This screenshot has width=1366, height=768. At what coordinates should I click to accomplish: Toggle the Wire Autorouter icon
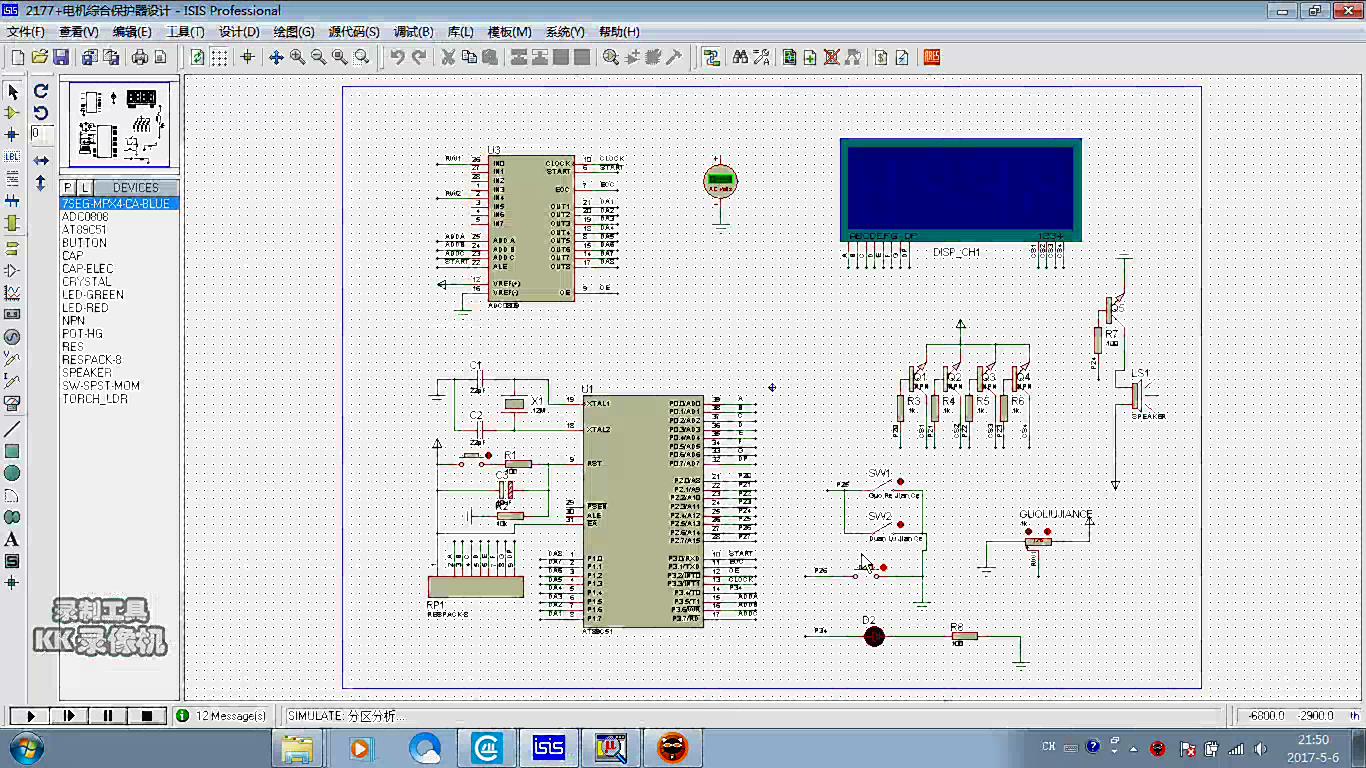pyautogui.click(x=711, y=57)
